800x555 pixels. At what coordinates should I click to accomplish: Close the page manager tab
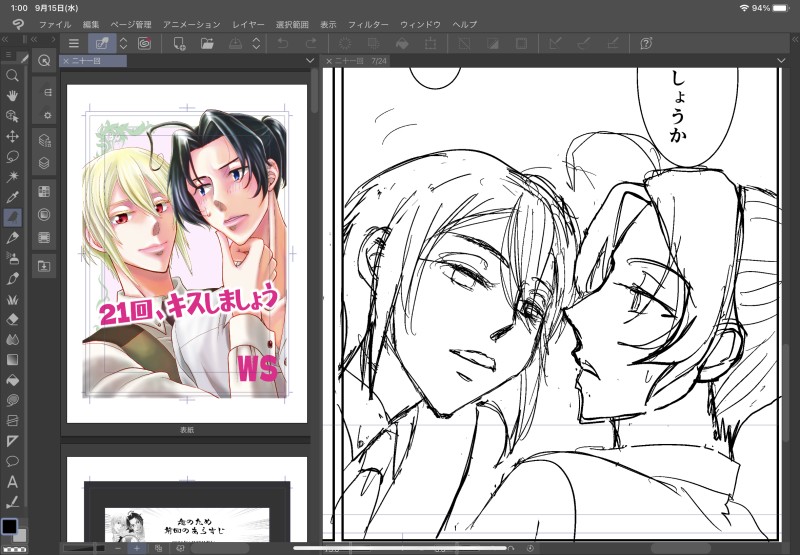point(66,61)
